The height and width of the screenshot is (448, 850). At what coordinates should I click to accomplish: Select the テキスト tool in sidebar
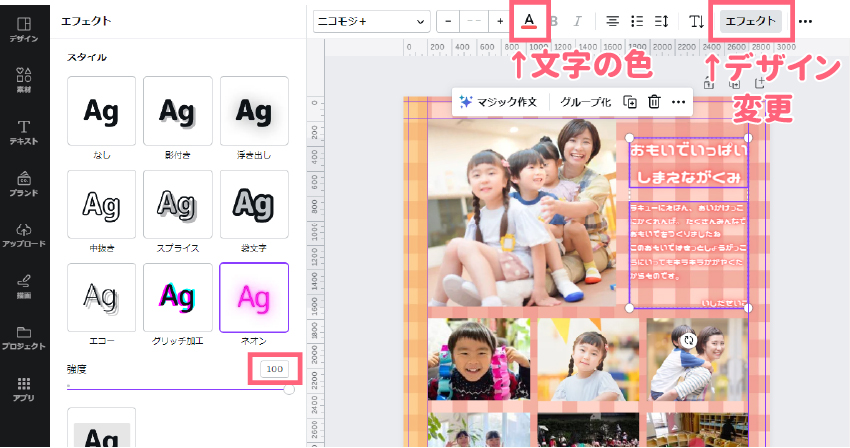coord(24,132)
